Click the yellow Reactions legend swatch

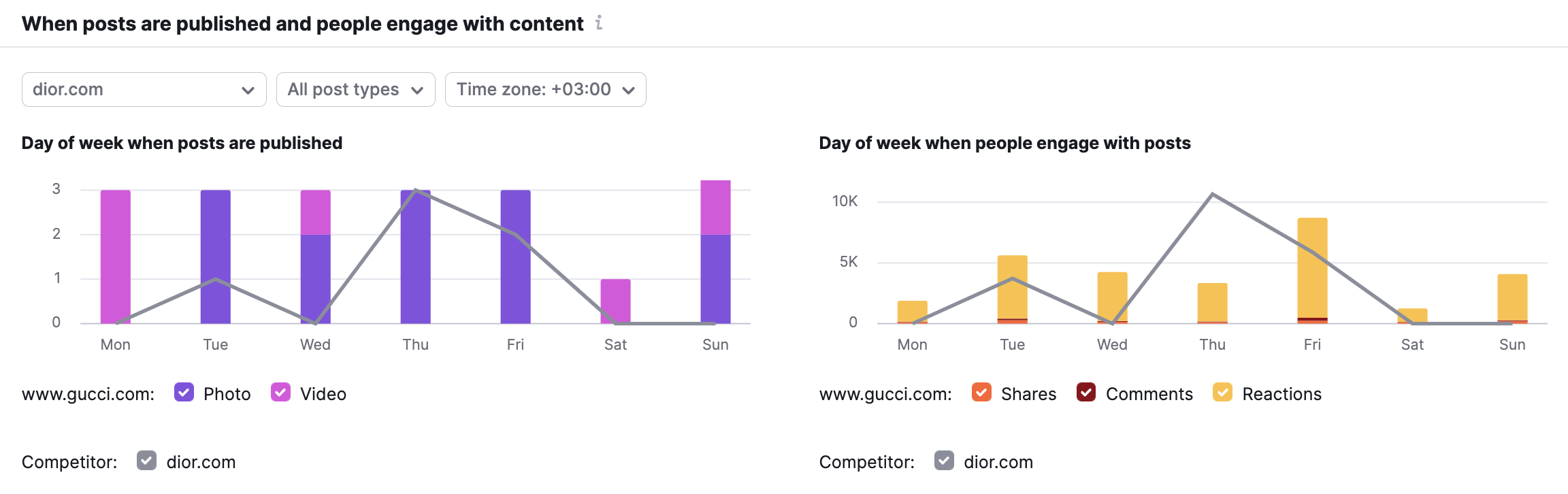(x=1222, y=393)
